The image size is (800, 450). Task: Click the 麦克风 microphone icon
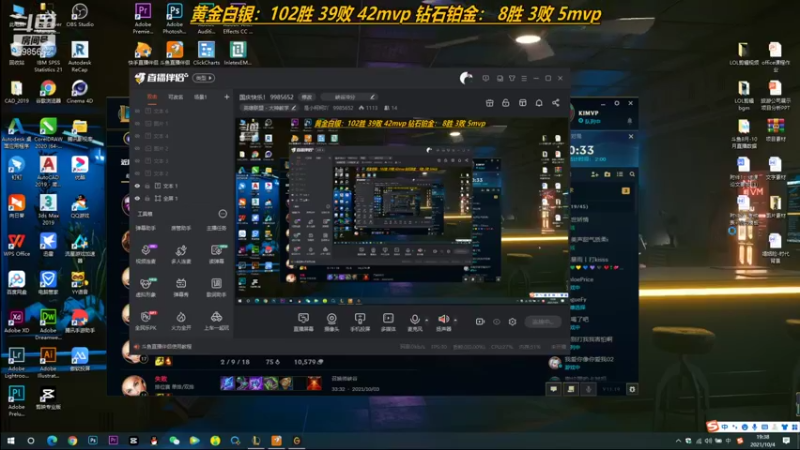coord(415,319)
